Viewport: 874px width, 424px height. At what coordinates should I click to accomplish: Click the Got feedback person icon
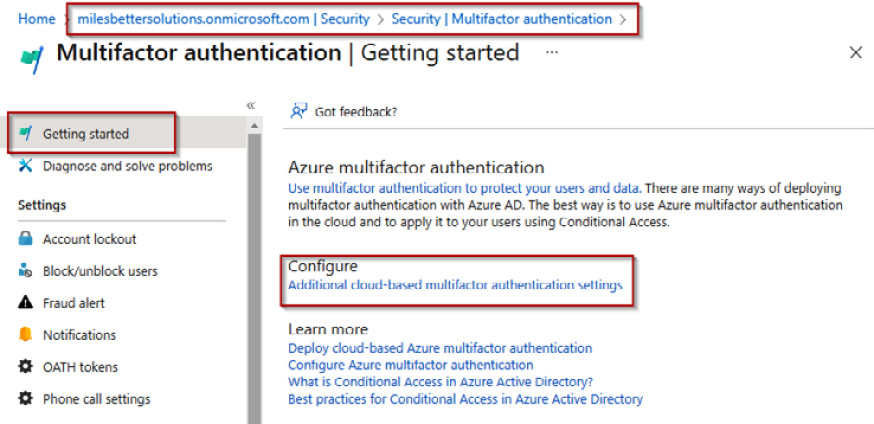click(299, 111)
